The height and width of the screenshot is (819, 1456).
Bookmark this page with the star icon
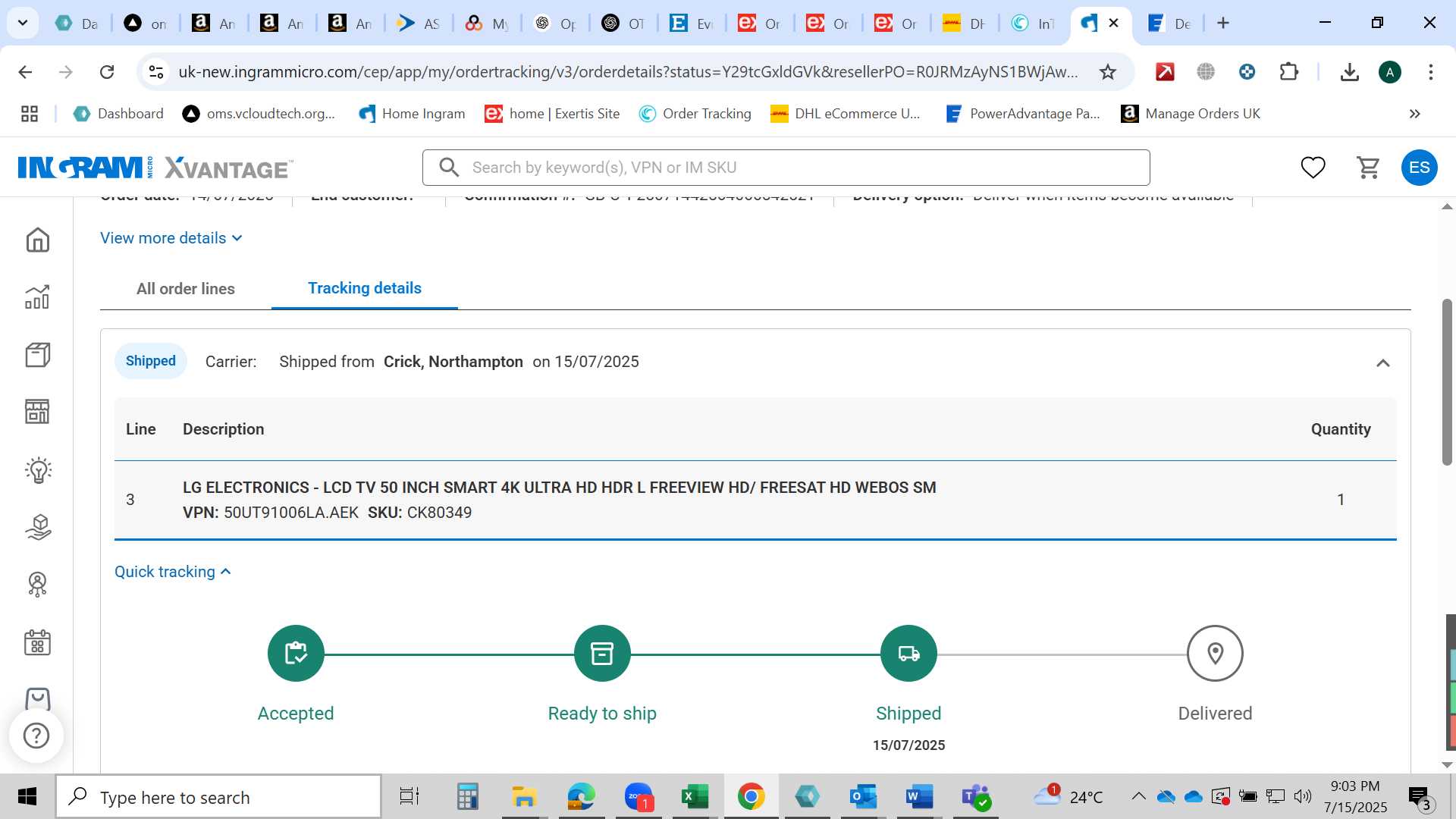pos(1108,72)
